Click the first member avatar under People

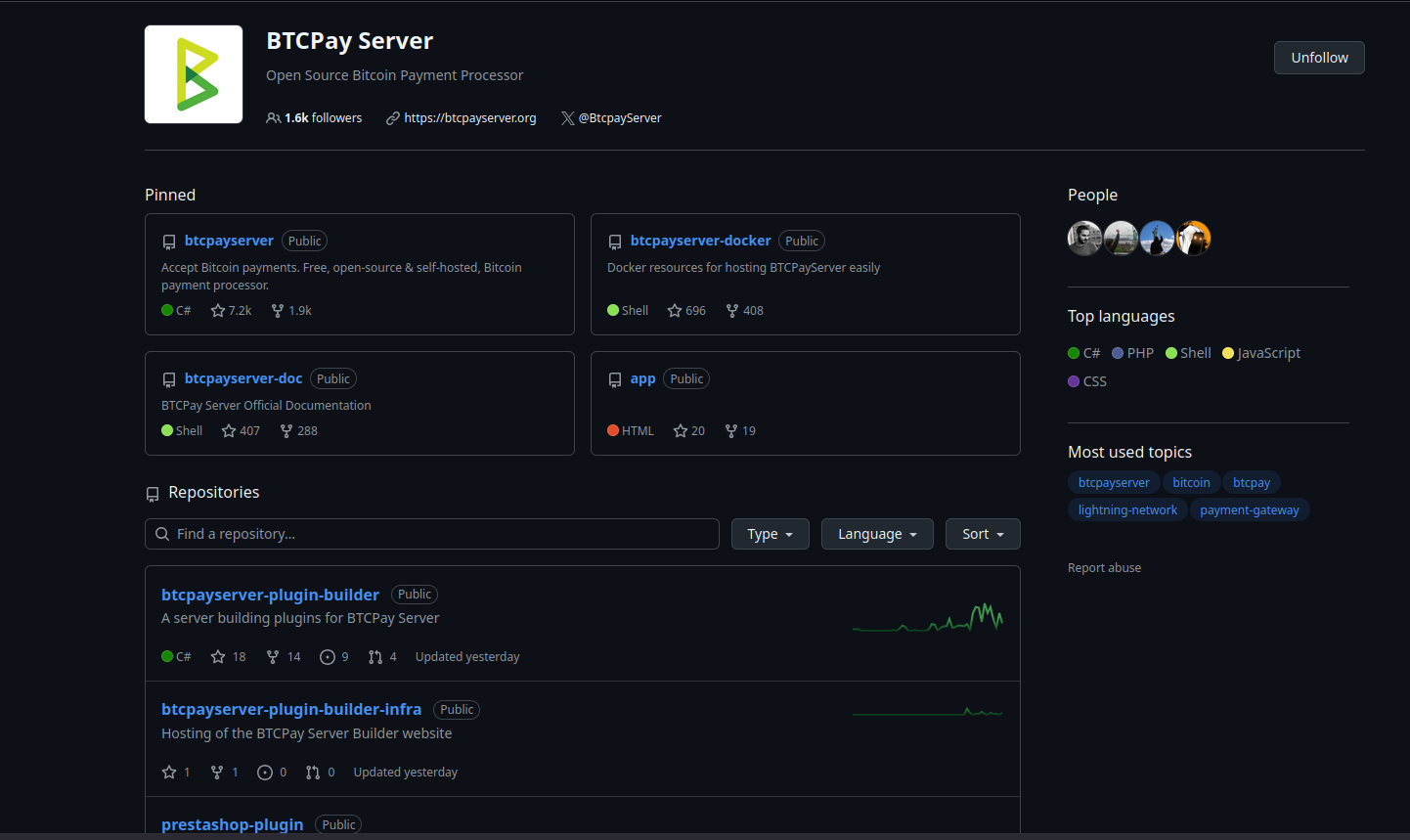1084,239
